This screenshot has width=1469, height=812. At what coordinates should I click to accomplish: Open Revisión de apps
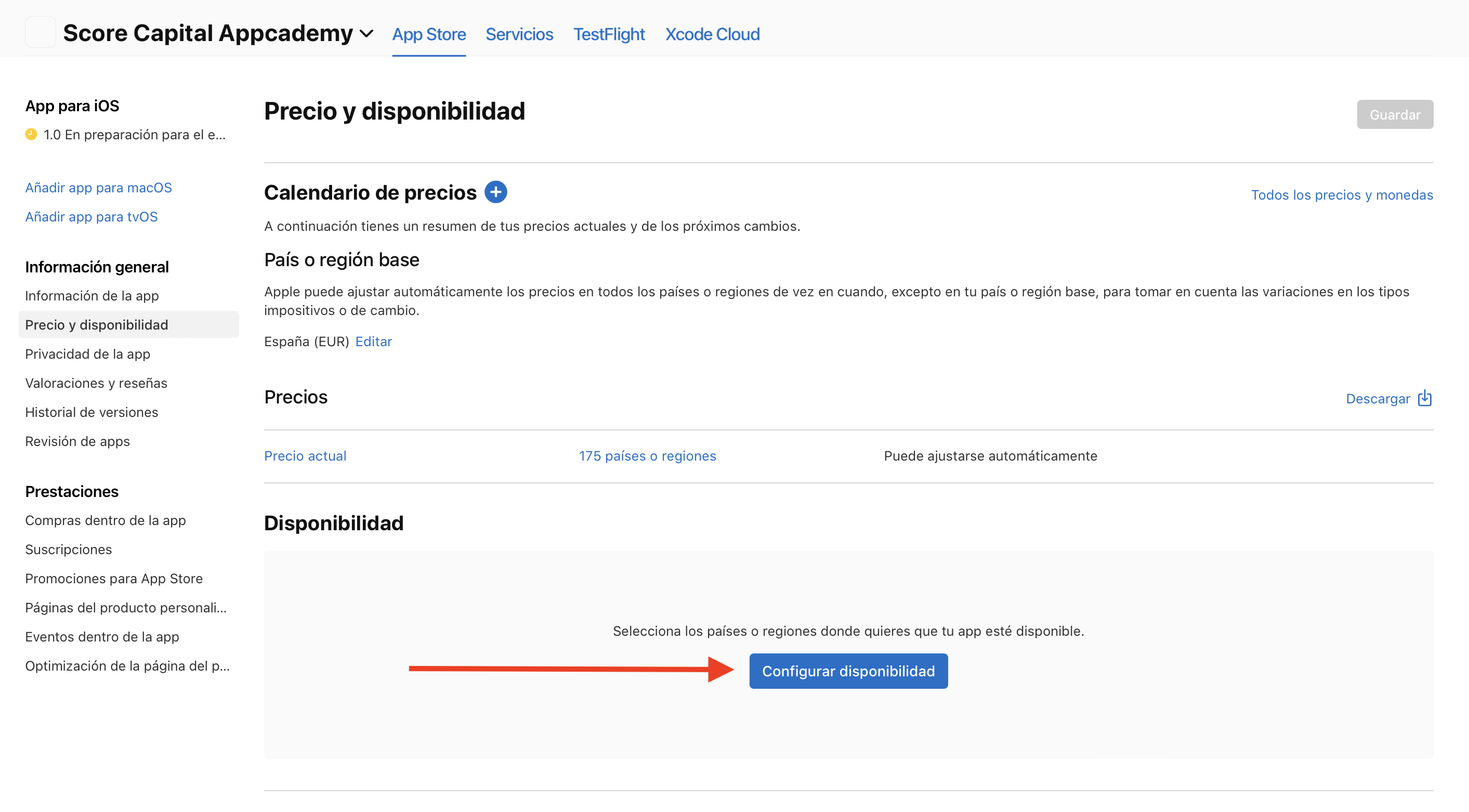77,441
